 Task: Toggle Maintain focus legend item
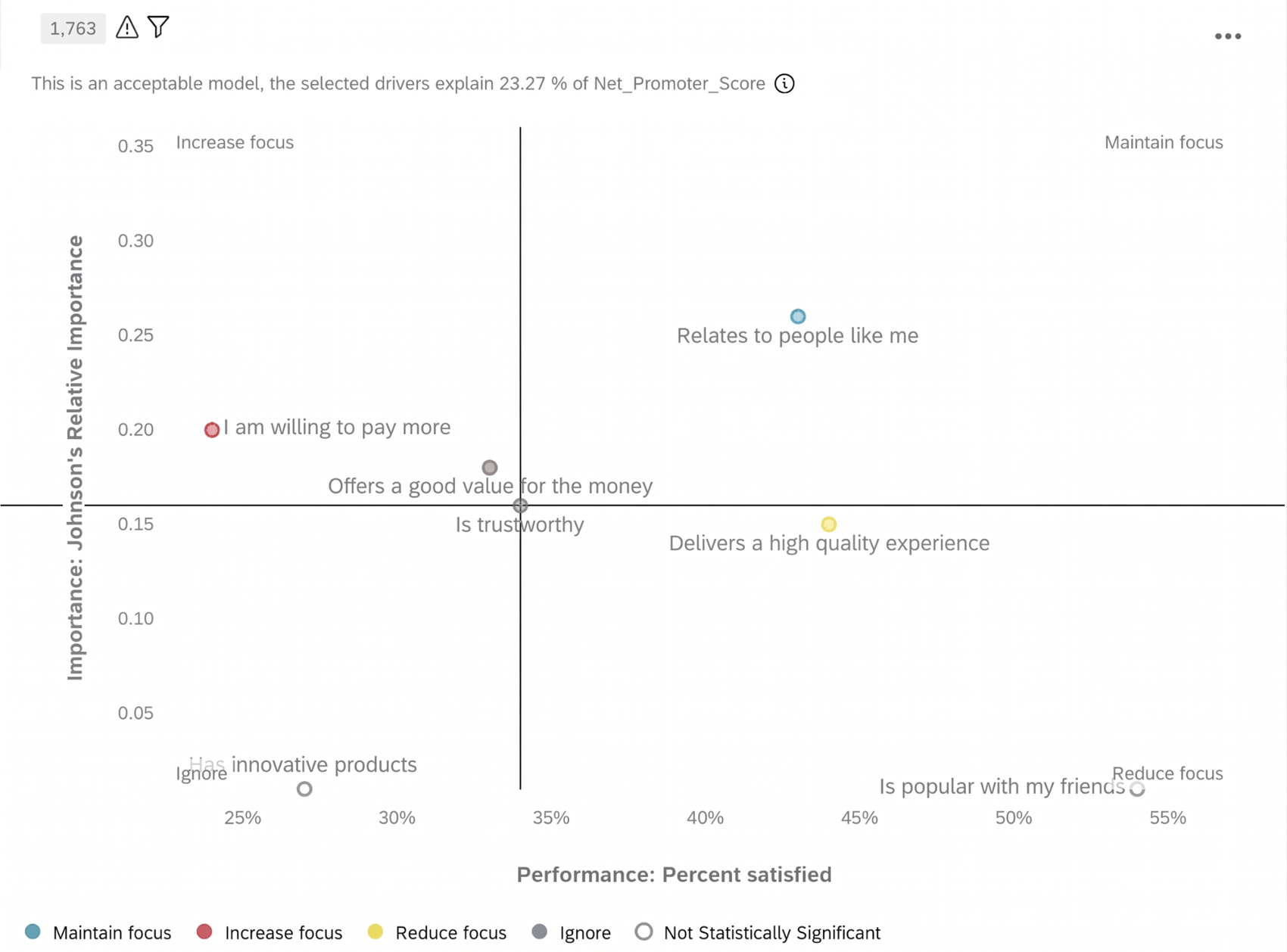(98, 932)
